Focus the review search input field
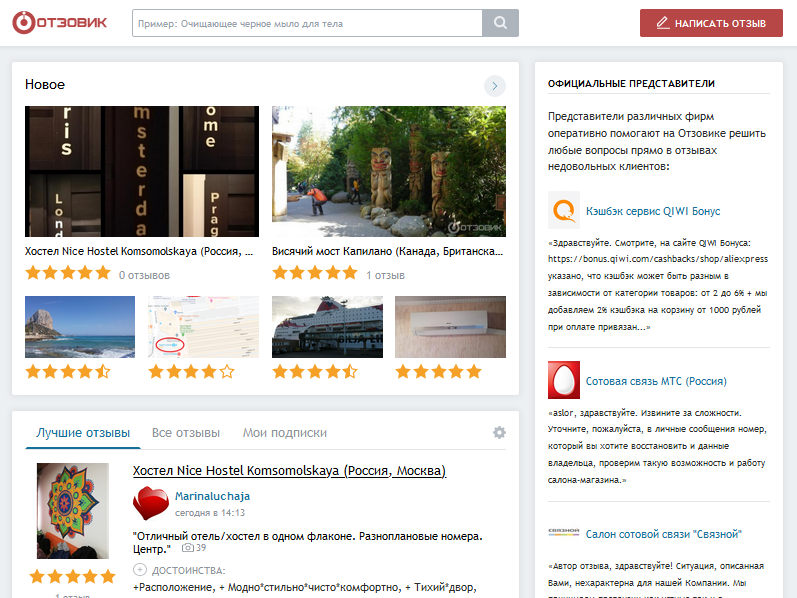 click(307, 23)
